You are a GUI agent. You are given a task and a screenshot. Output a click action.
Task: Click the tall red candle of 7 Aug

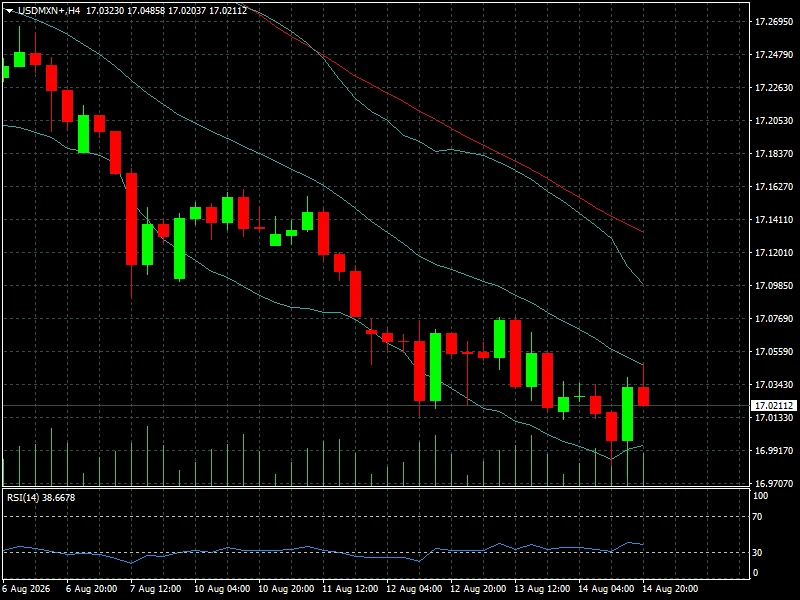click(x=132, y=219)
